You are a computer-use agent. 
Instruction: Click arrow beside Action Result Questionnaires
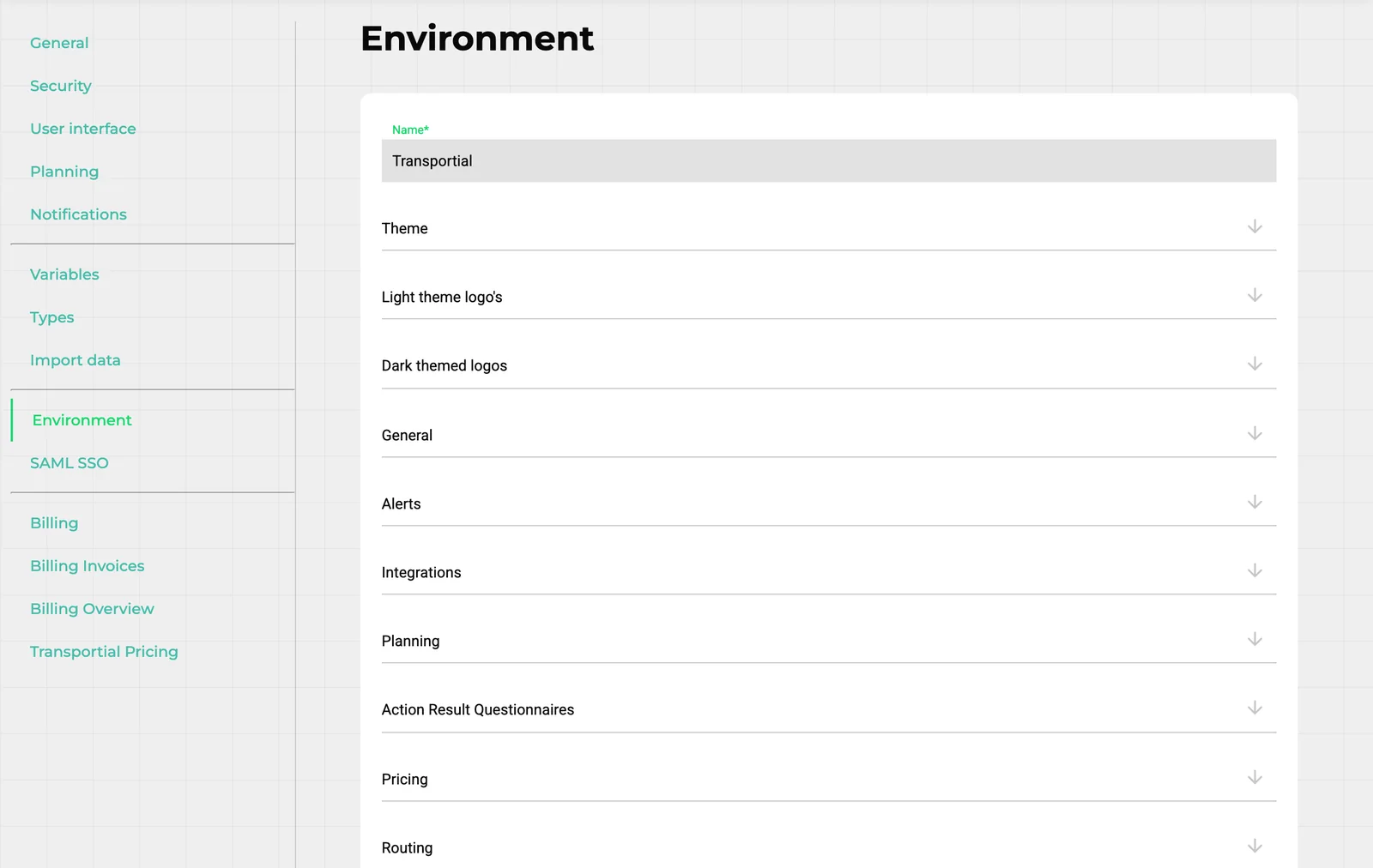(x=1255, y=708)
